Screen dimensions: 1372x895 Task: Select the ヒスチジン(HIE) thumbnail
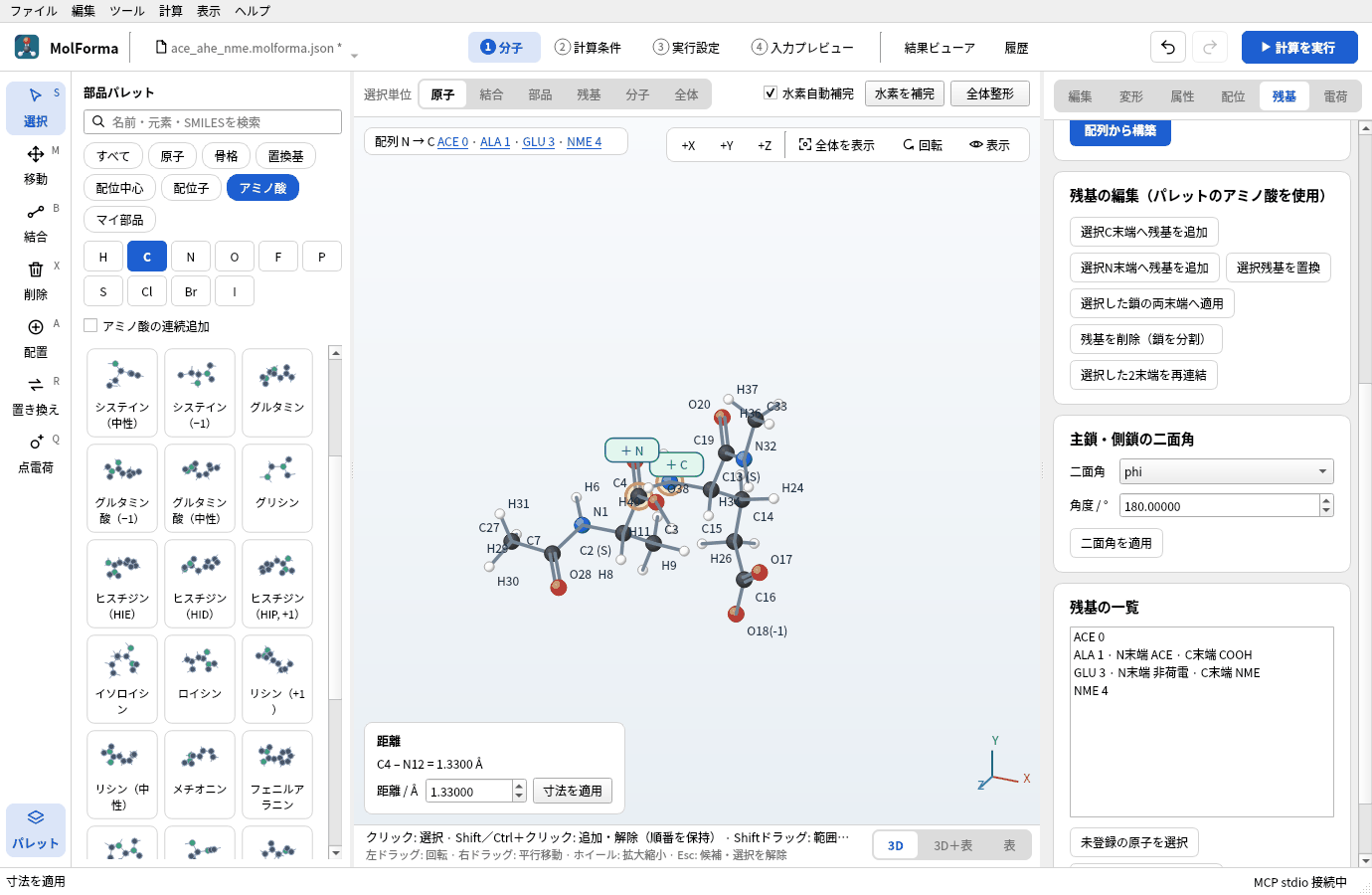pos(122,584)
